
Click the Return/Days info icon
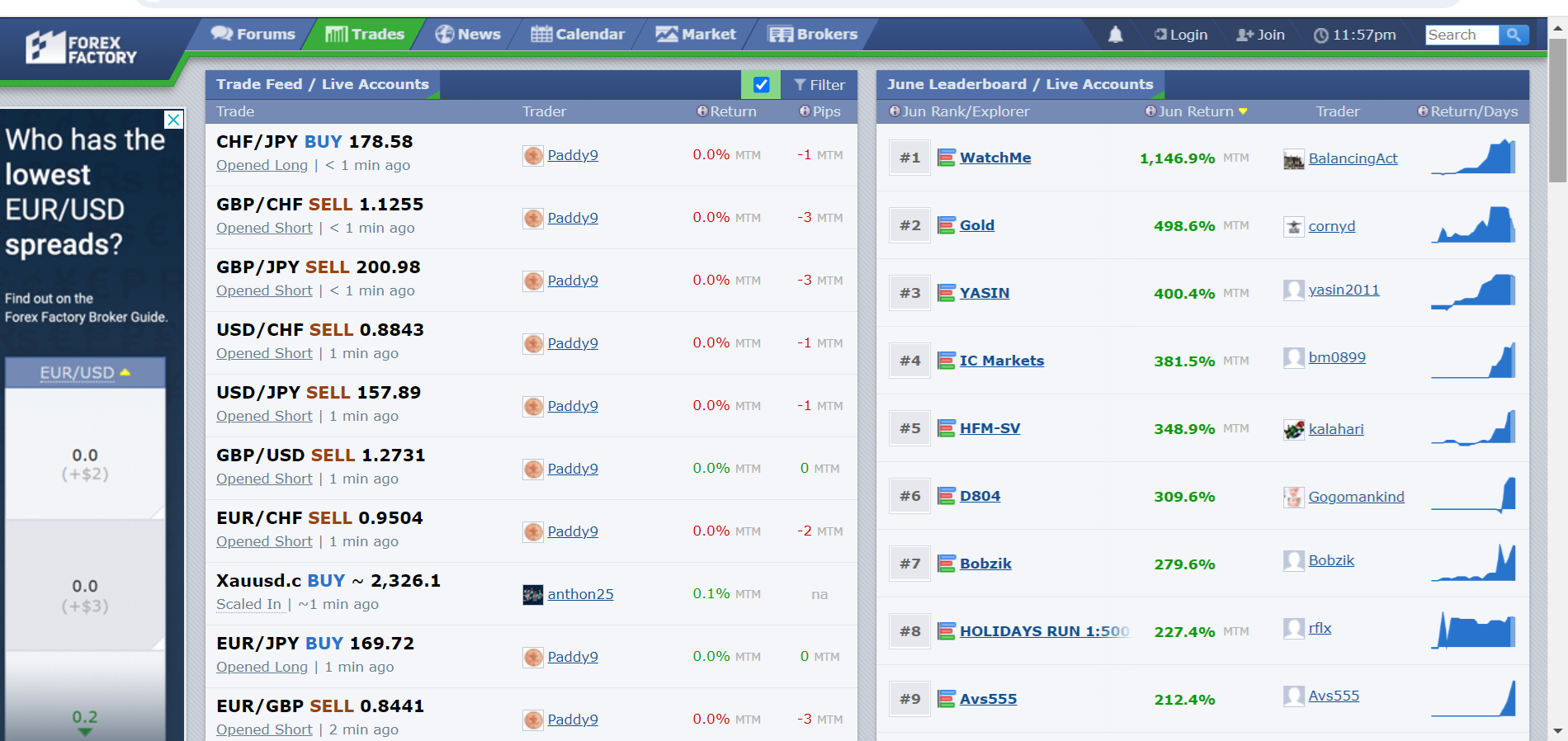point(1423,111)
